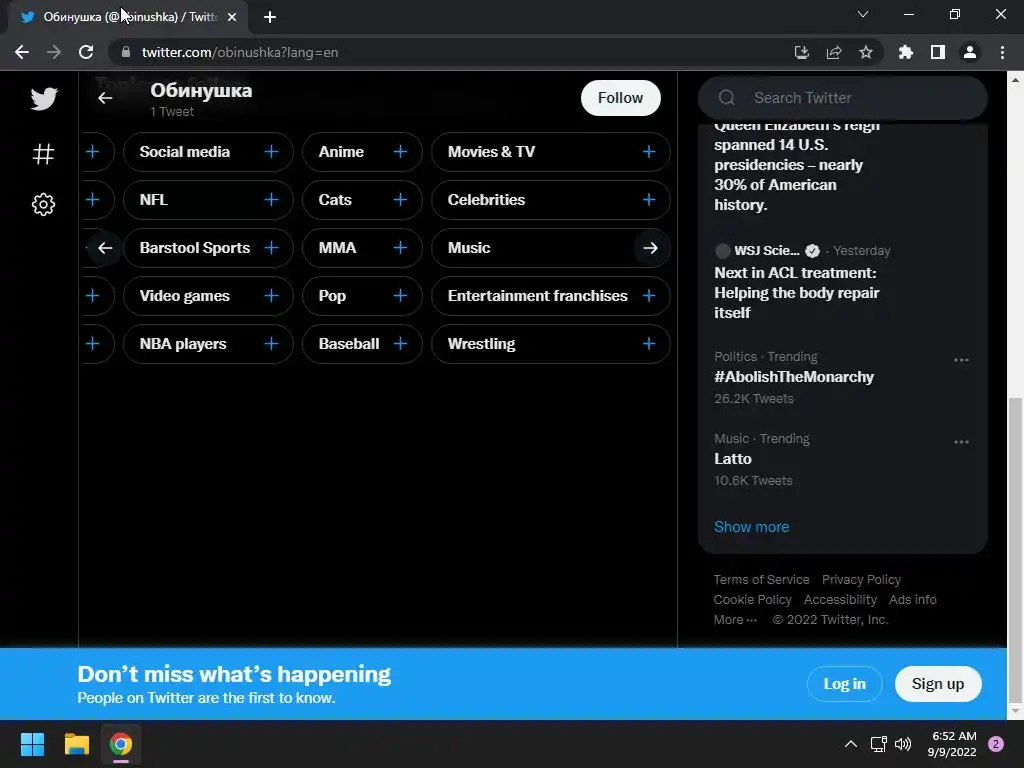Navigate back in Chrome toolbar
1024x768 pixels.
22,52
